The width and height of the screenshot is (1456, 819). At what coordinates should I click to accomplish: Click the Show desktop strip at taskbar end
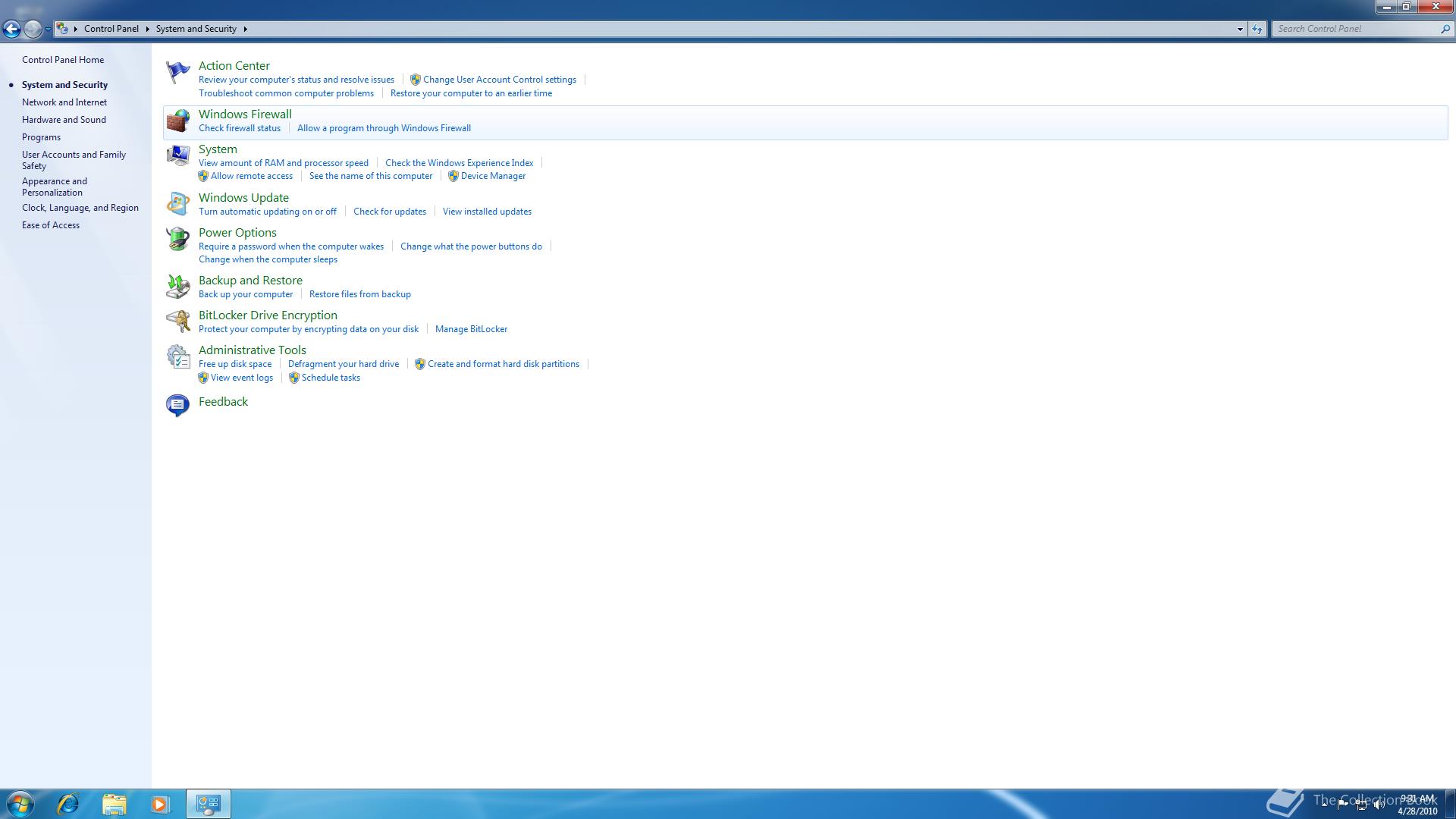(x=1450, y=804)
